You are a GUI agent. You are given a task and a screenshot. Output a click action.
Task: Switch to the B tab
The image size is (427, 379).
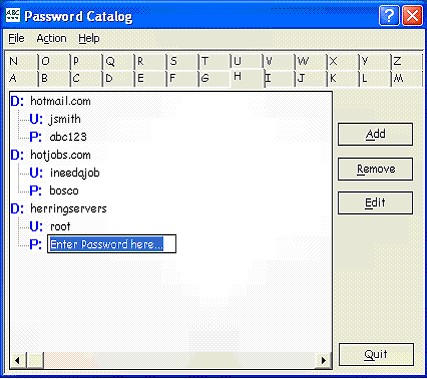[x=54, y=79]
